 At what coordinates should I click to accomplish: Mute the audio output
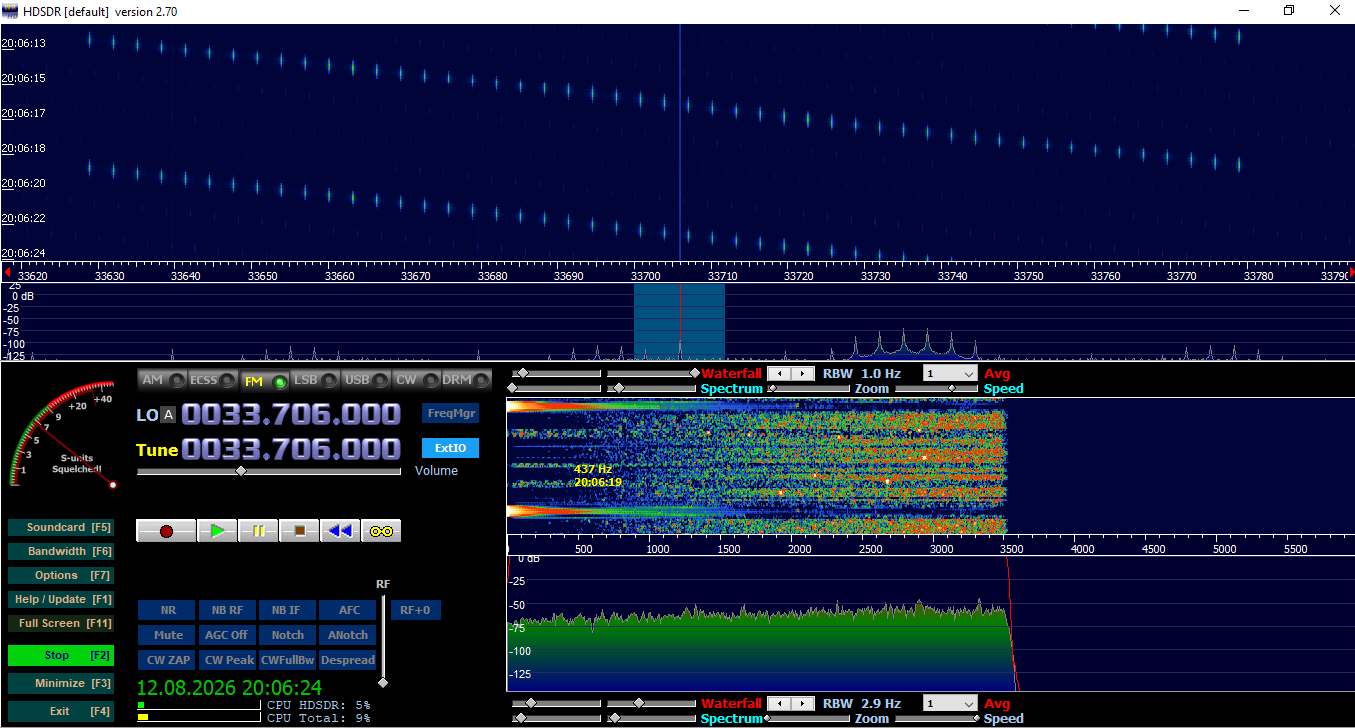[x=168, y=635]
